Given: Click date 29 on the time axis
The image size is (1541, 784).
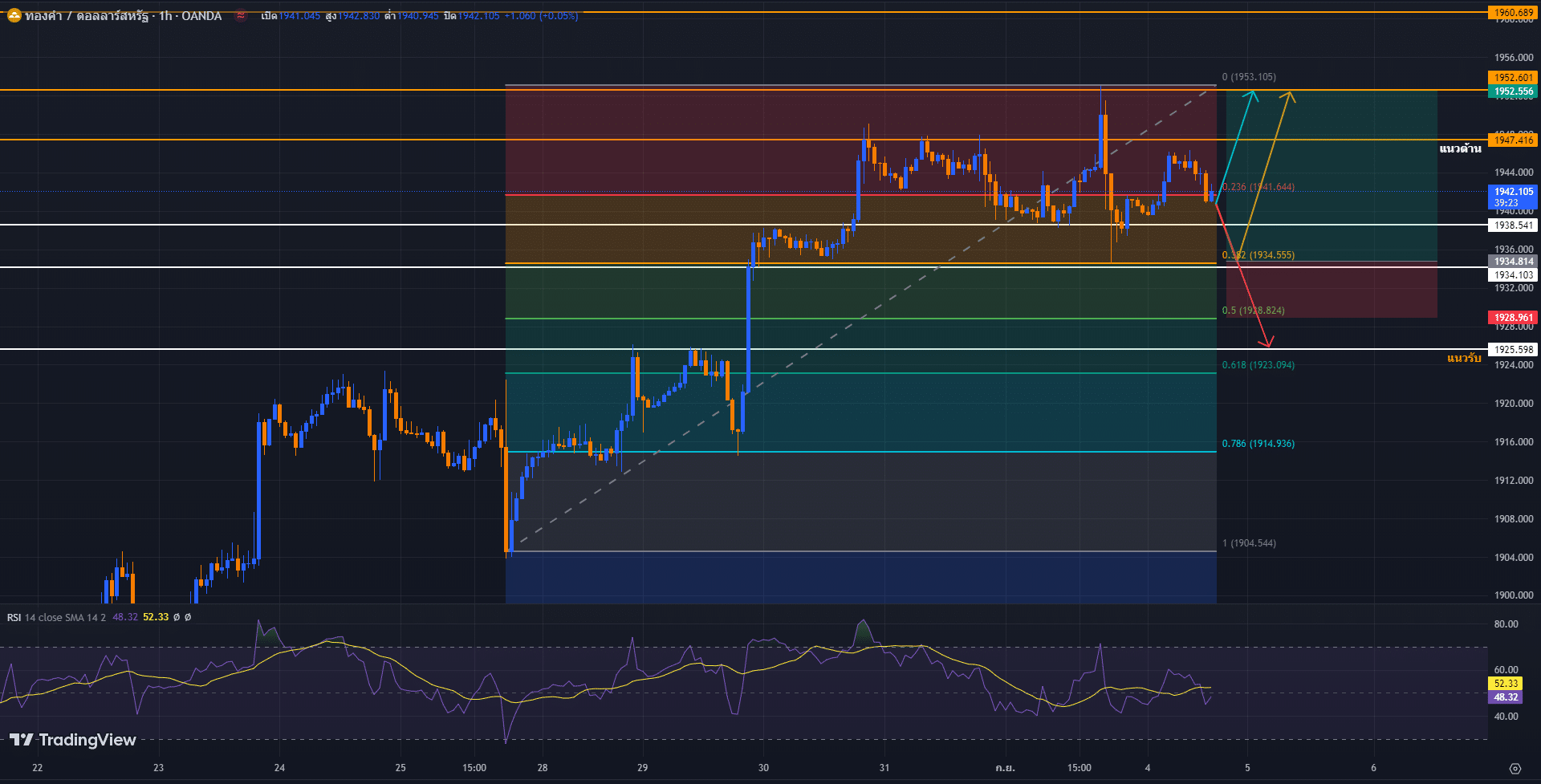Looking at the screenshot, I should 642,768.
